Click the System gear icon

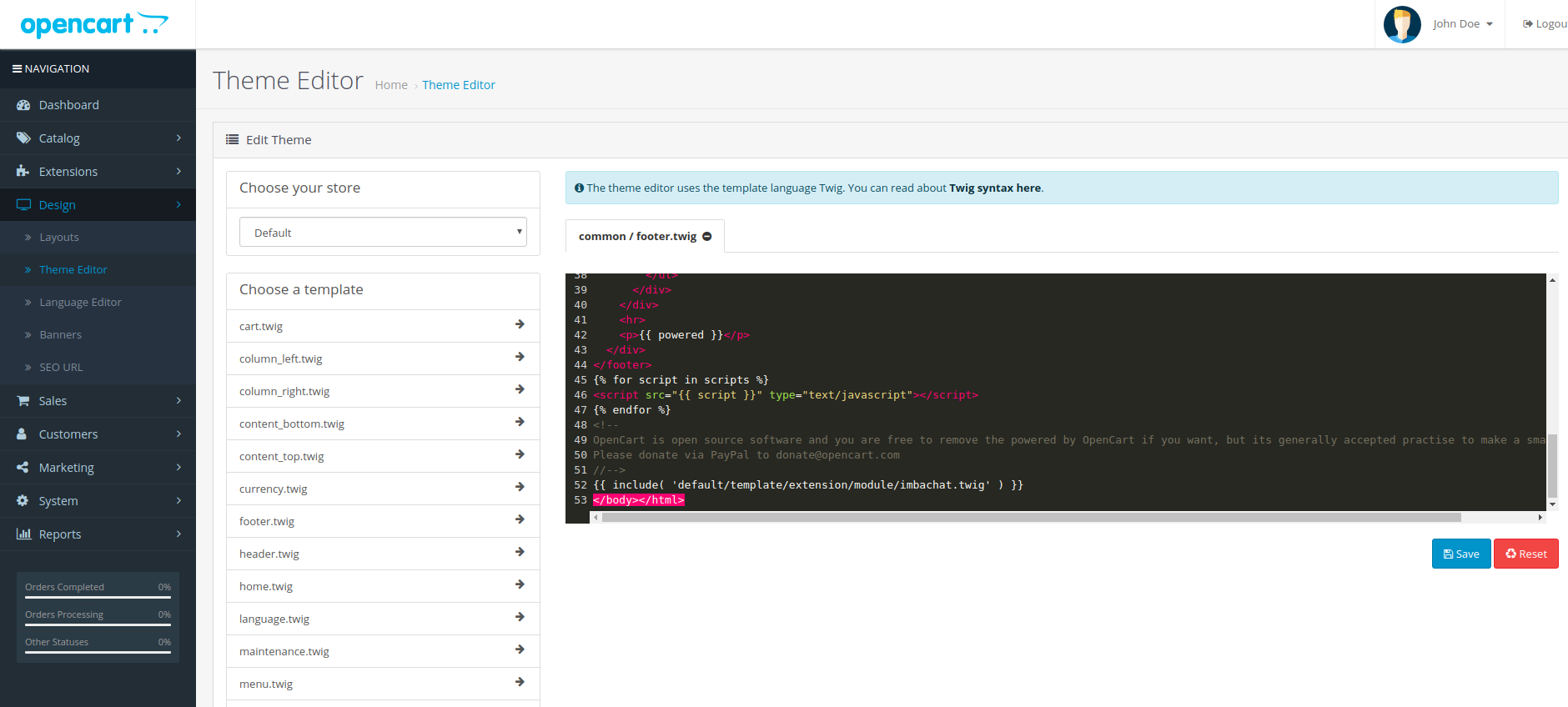point(23,501)
